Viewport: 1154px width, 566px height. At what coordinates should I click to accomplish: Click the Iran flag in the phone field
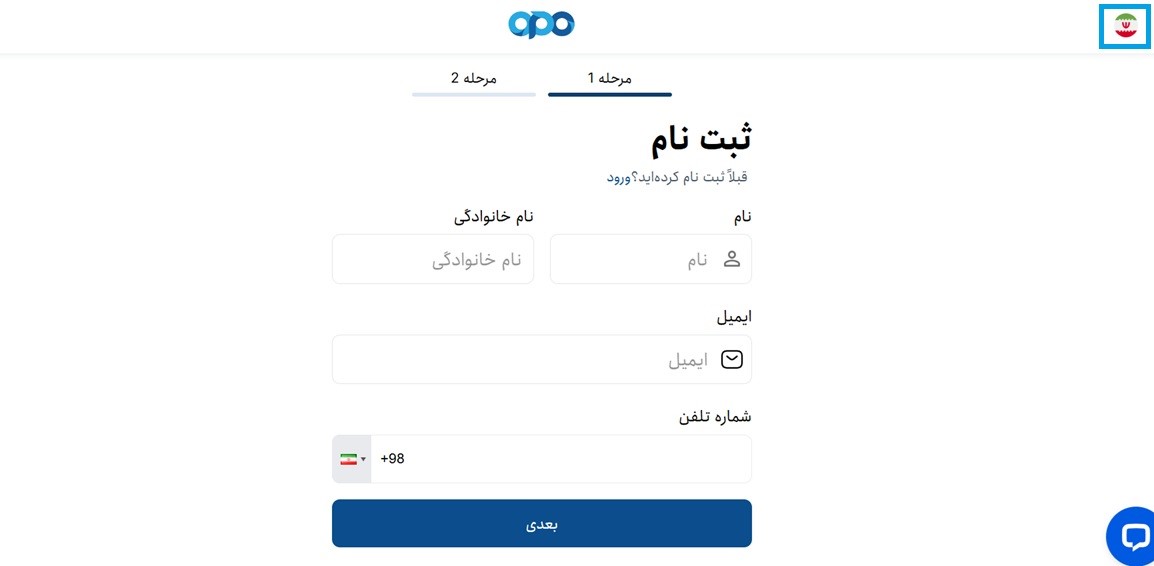[348, 459]
